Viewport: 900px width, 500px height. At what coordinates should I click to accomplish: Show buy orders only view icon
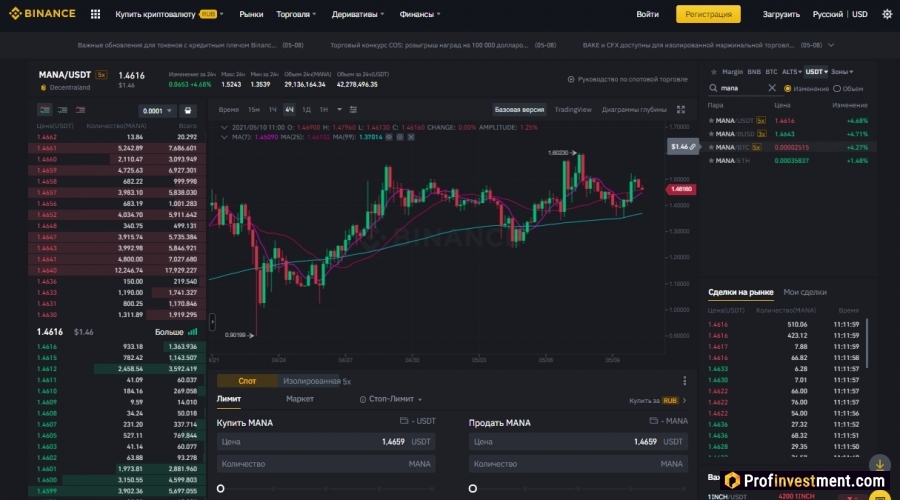tap(62, 110)
